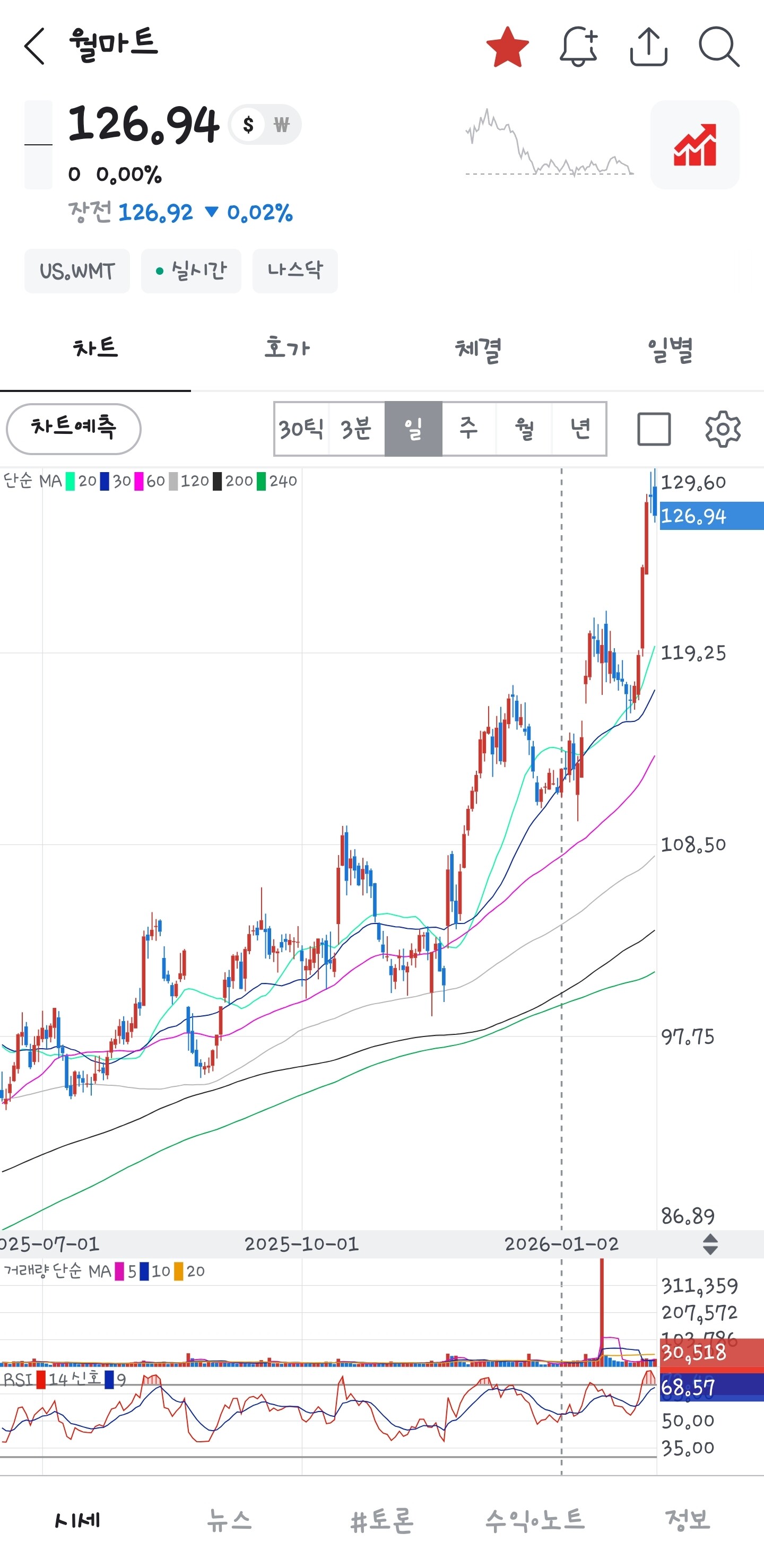764x1568 pixels.
Task: Click the 108.50 price axis label
Action: [693, 845]
